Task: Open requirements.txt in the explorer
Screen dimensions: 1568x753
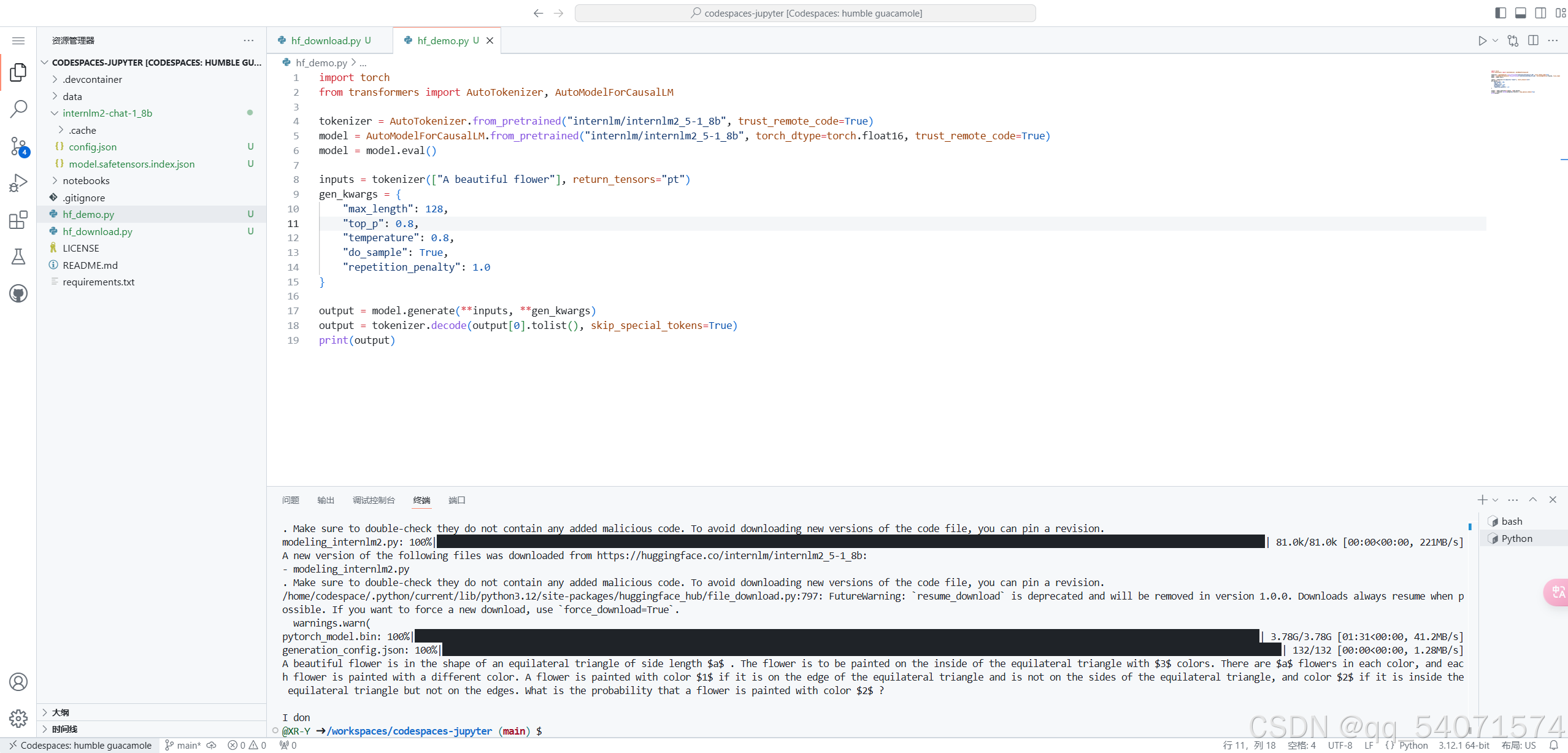Action: coord(98,282)
